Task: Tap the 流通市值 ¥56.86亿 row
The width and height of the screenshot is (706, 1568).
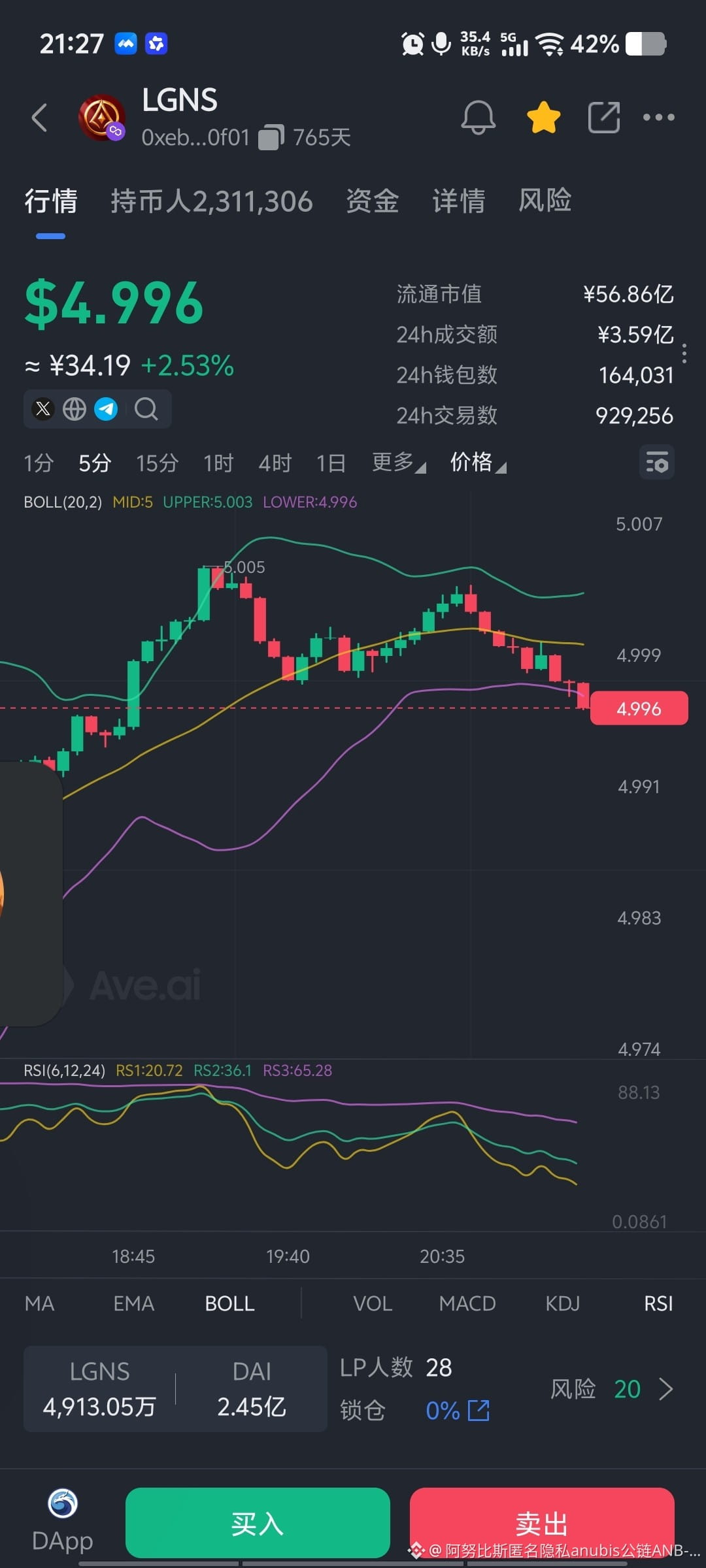Action: click(535, 294)
